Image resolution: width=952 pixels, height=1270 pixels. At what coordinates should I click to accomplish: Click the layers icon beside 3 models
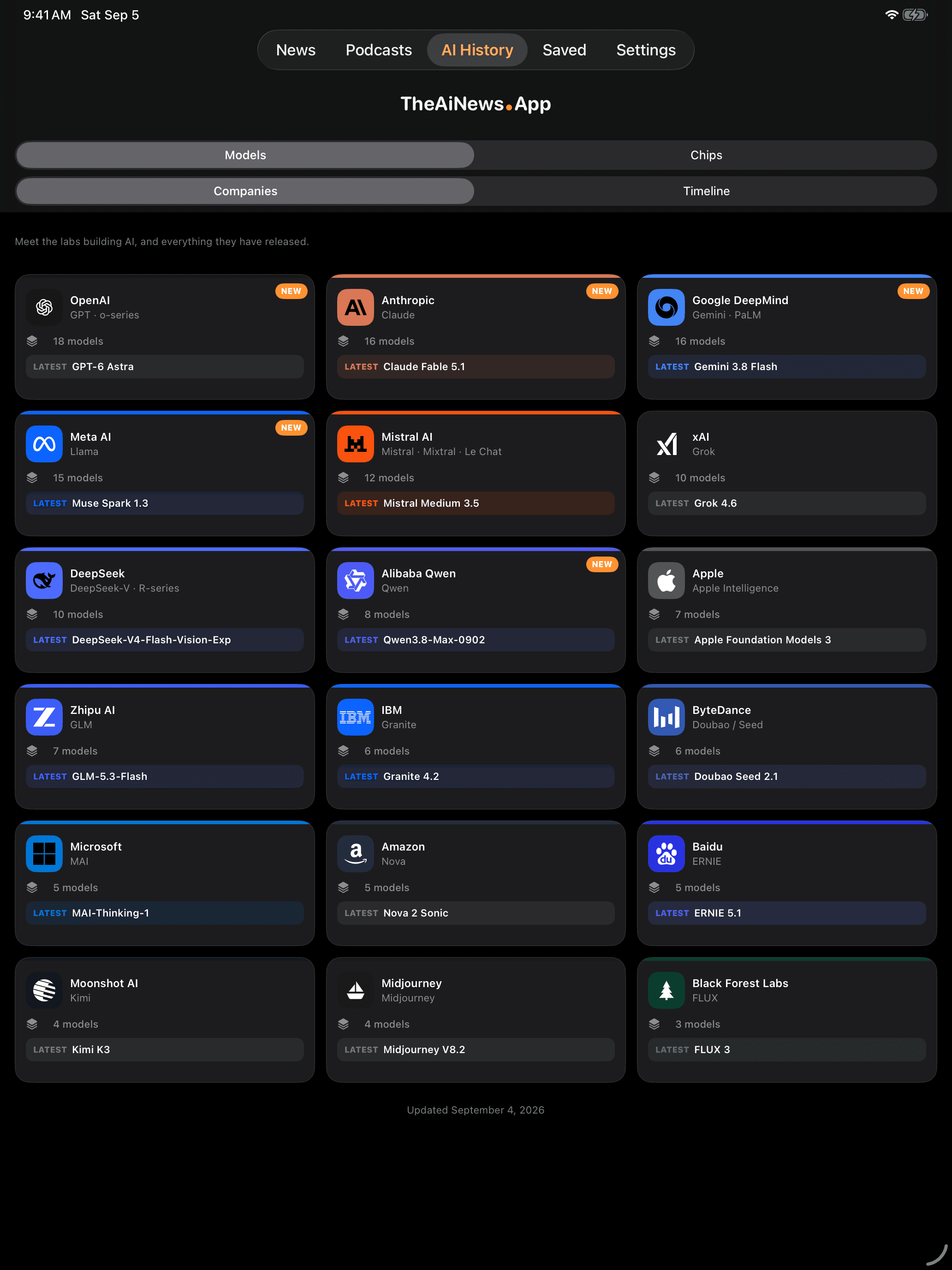654,1024
